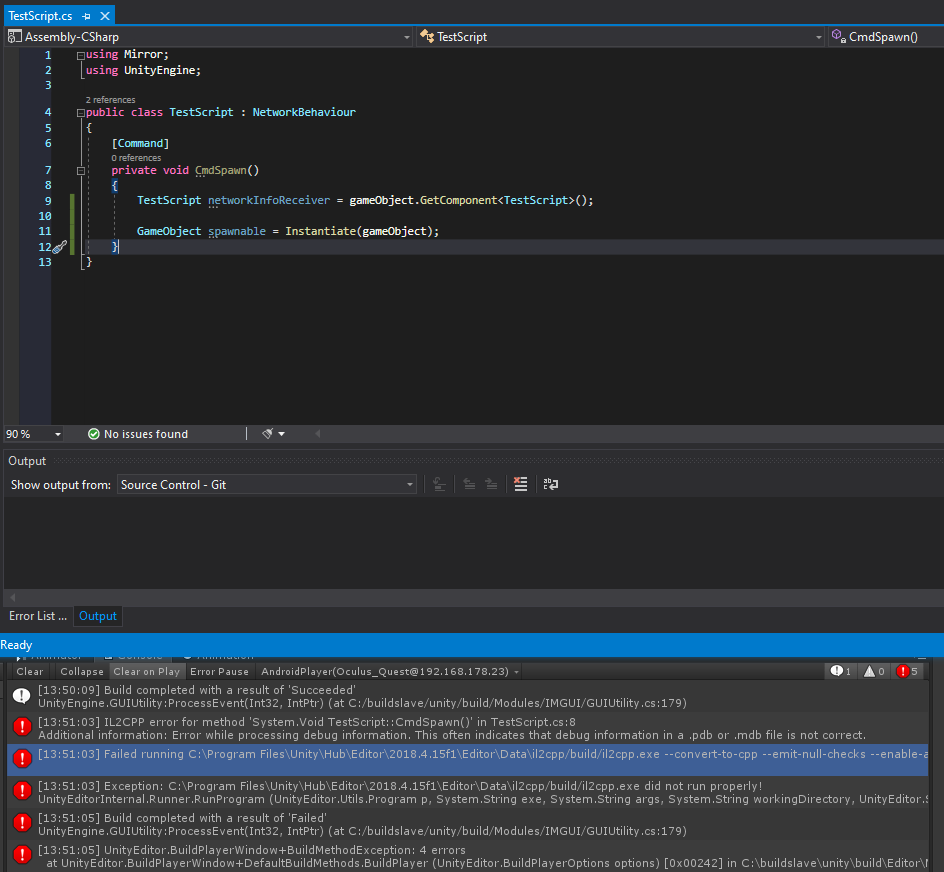
Task: Collapse the TestScript class block
Action: [x=81, y=113]
